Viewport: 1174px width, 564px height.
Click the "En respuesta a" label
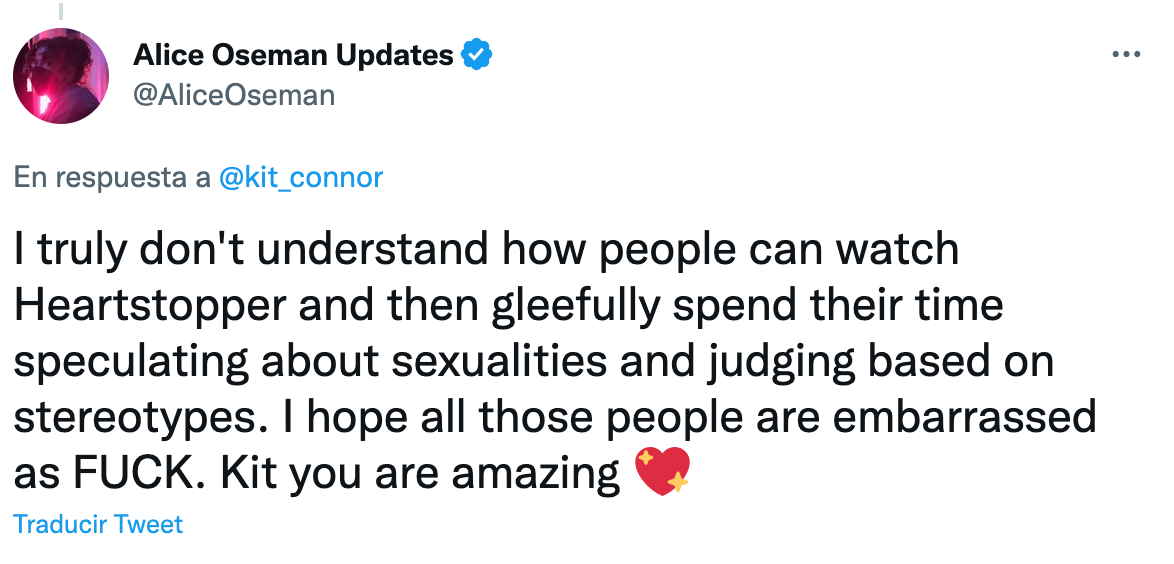112,178
